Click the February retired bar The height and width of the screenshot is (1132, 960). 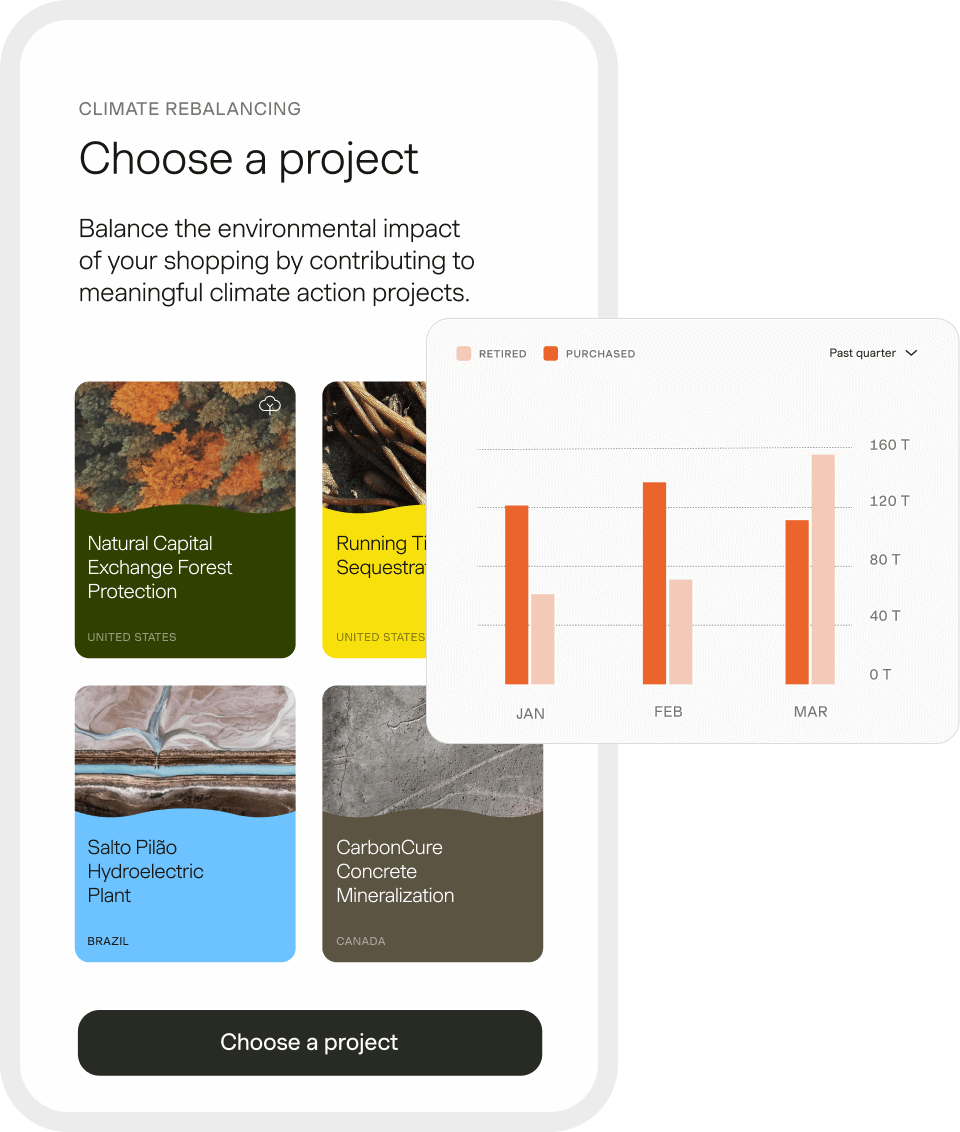tap(681, 631)
